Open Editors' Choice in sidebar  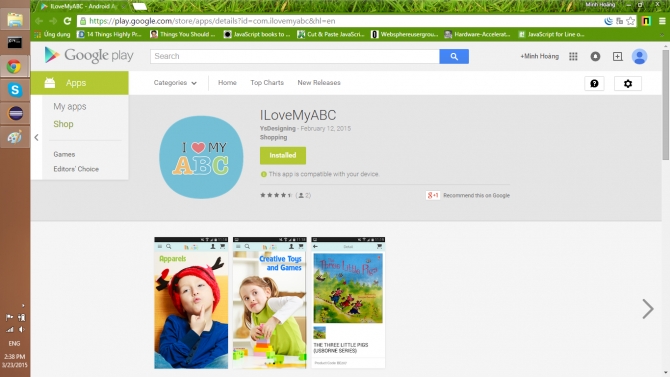(x=76, y=169)
